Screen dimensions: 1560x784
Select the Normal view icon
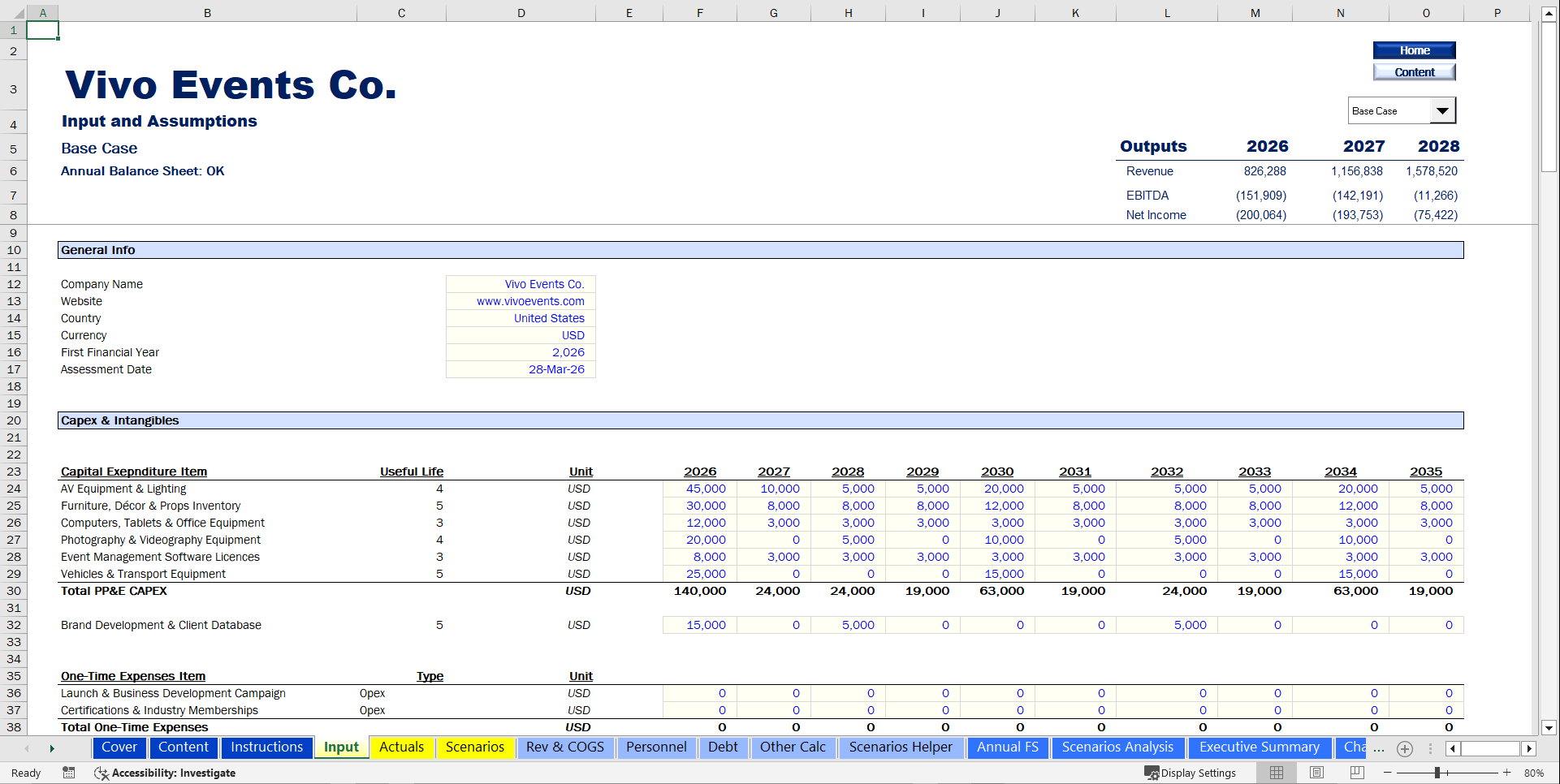click(1275, 773)
